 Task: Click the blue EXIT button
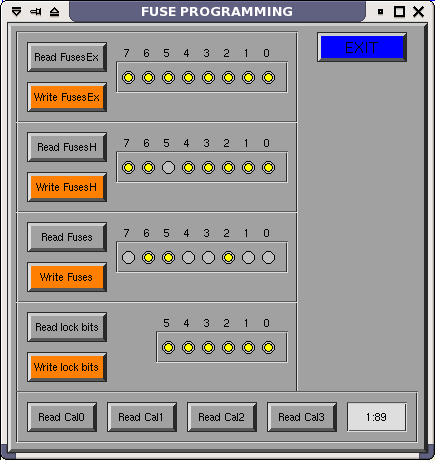(x=362, y=47)
